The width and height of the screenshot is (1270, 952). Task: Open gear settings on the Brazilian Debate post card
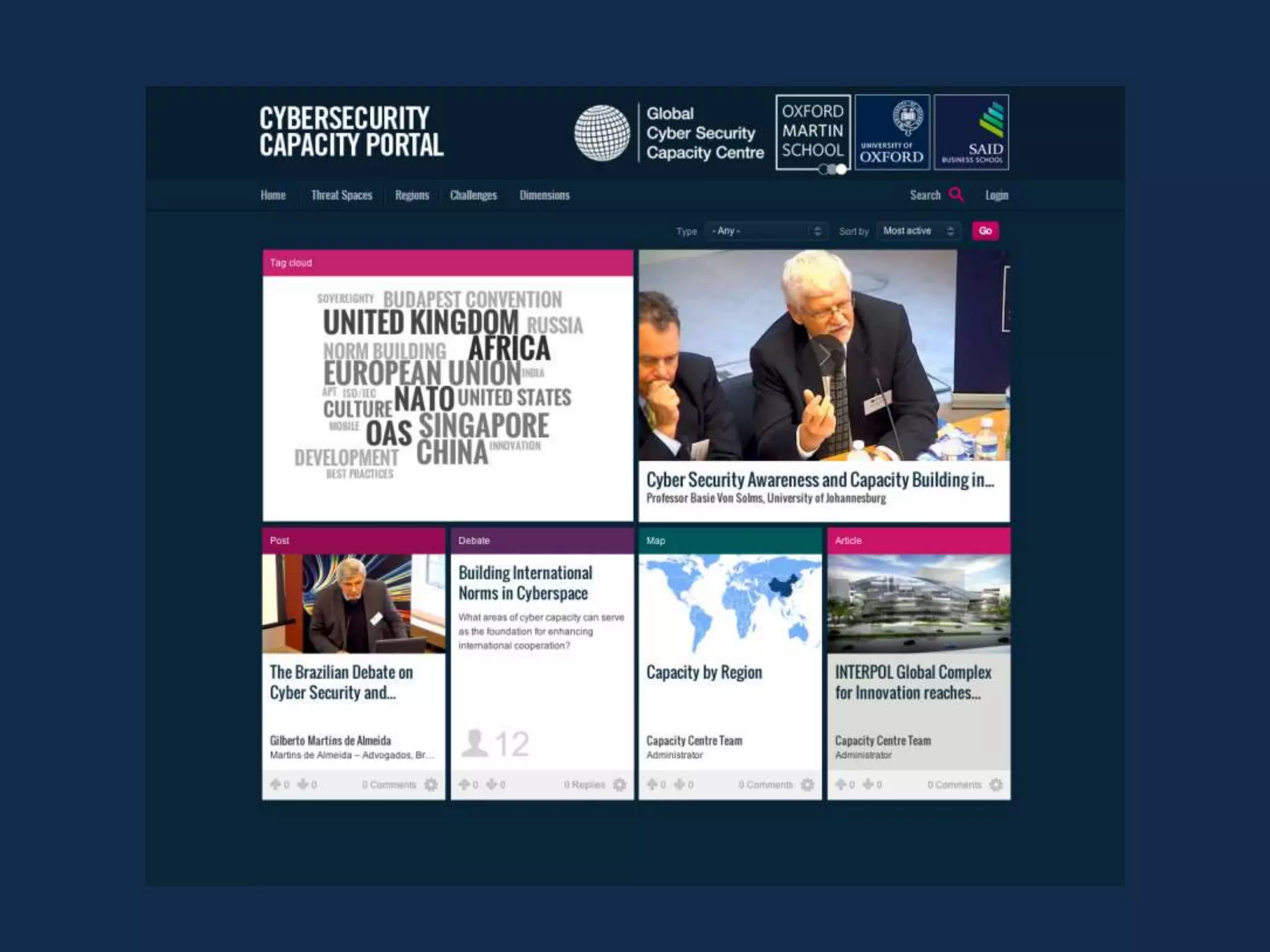coord(431,785)
